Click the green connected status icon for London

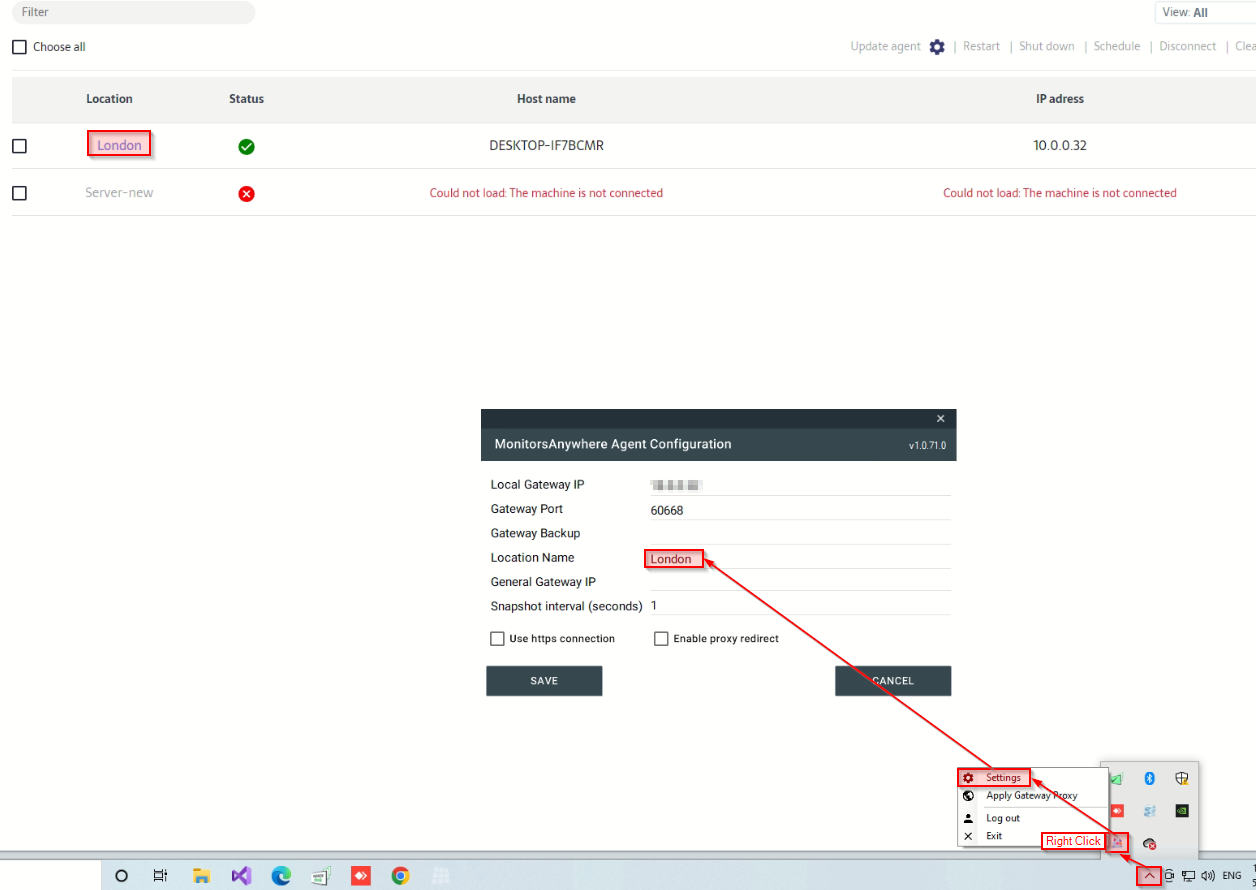(x=246, y=147)
